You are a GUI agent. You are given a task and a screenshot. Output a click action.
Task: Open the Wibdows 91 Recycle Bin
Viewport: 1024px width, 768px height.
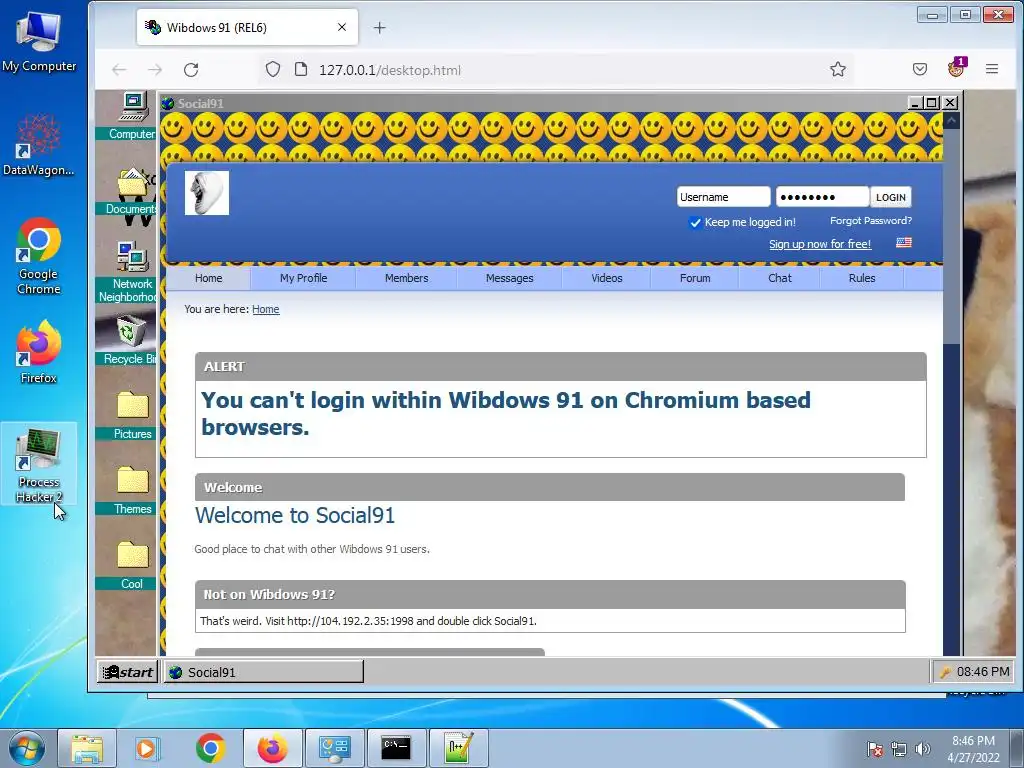point(131,340)
